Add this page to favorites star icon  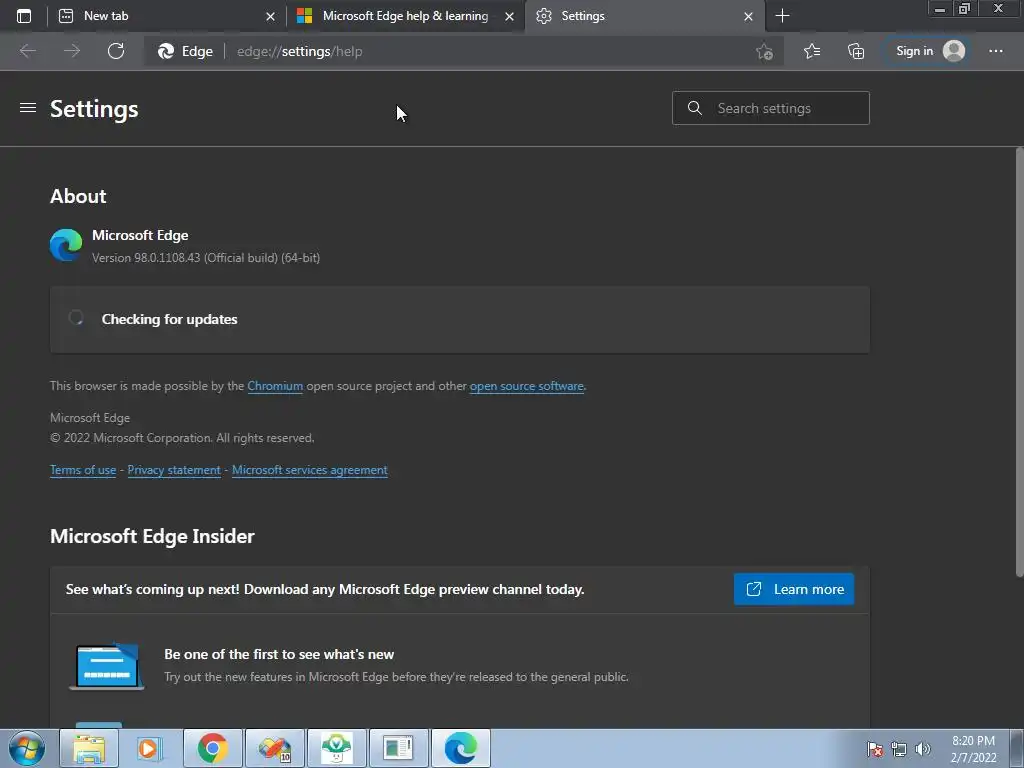tap(764, 52)
